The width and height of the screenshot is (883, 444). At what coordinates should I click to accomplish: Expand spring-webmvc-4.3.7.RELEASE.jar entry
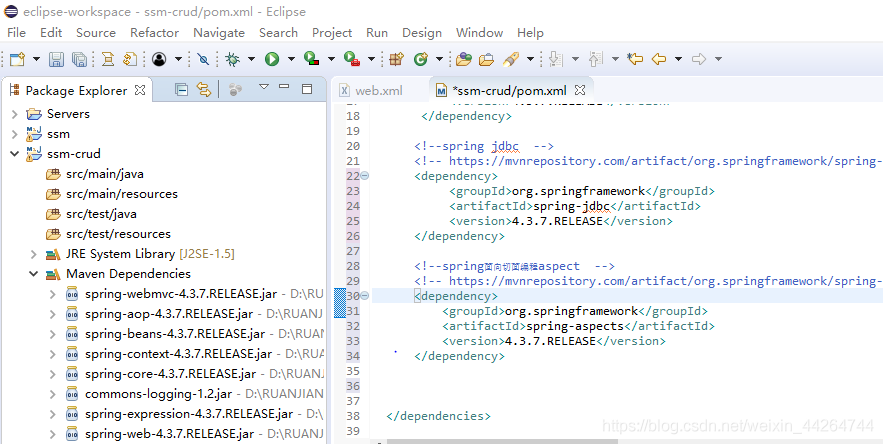point(53,294)
